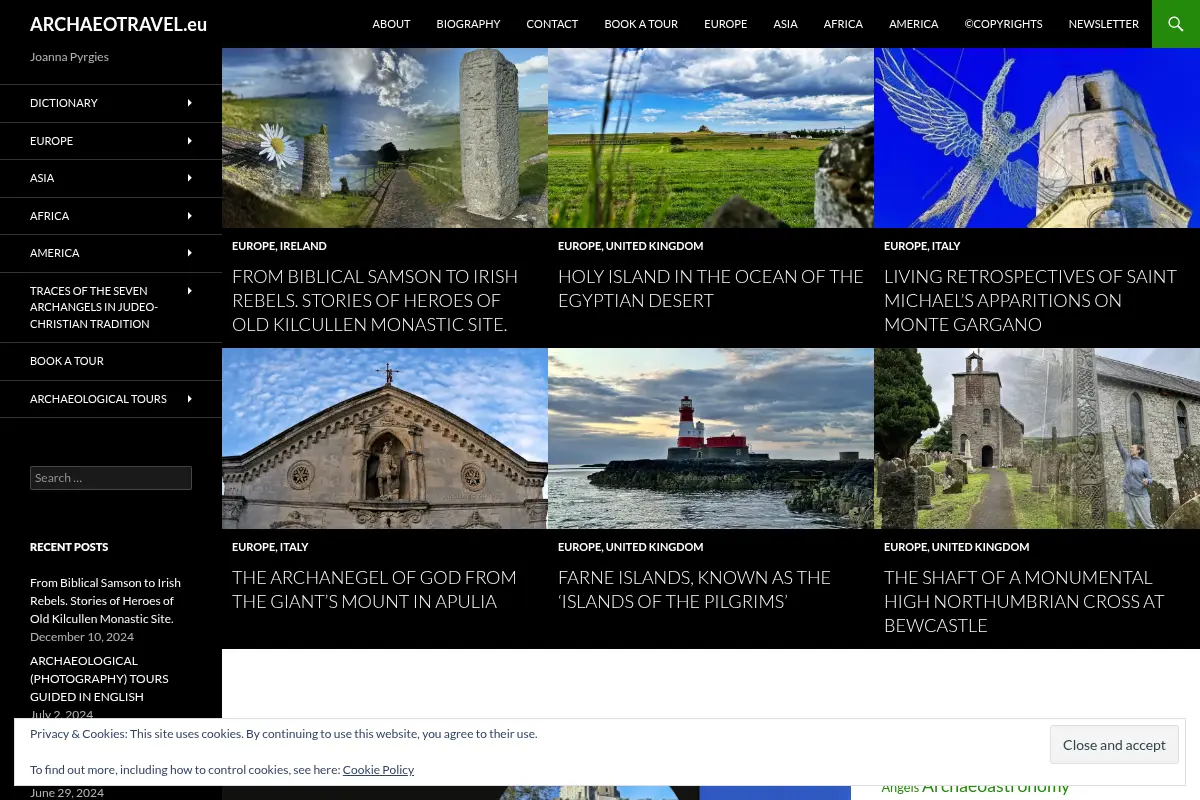Screen dimensions: 1200x800
Task: Open United Kingdom category above Farne Islands
Action: [x=654, y=547]
